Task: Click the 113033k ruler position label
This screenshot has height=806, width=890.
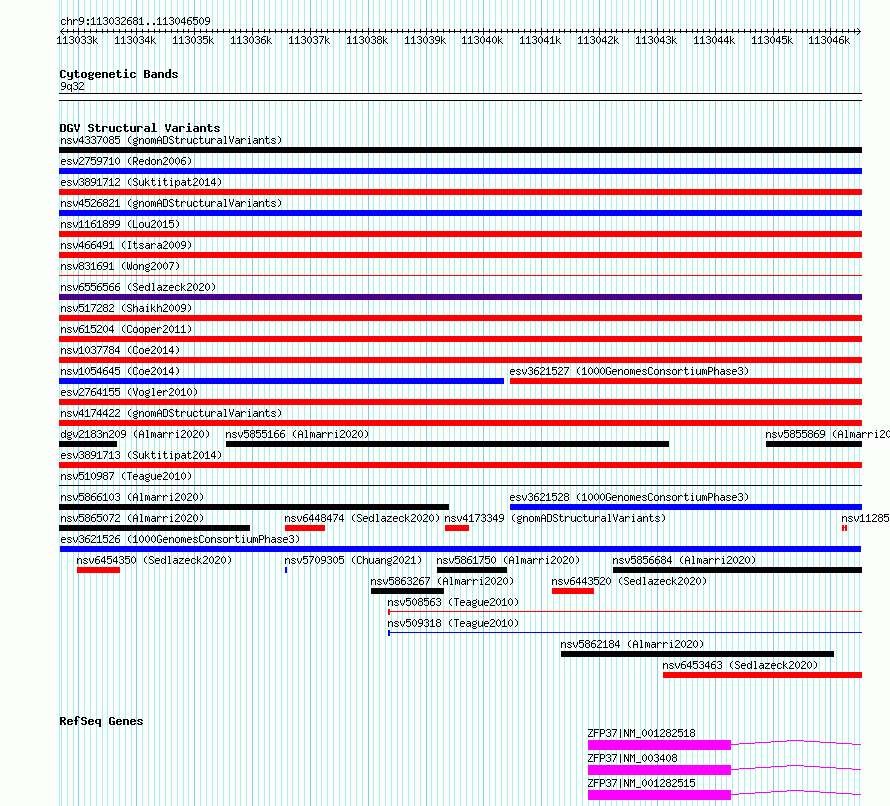Action: pos(77,40)
